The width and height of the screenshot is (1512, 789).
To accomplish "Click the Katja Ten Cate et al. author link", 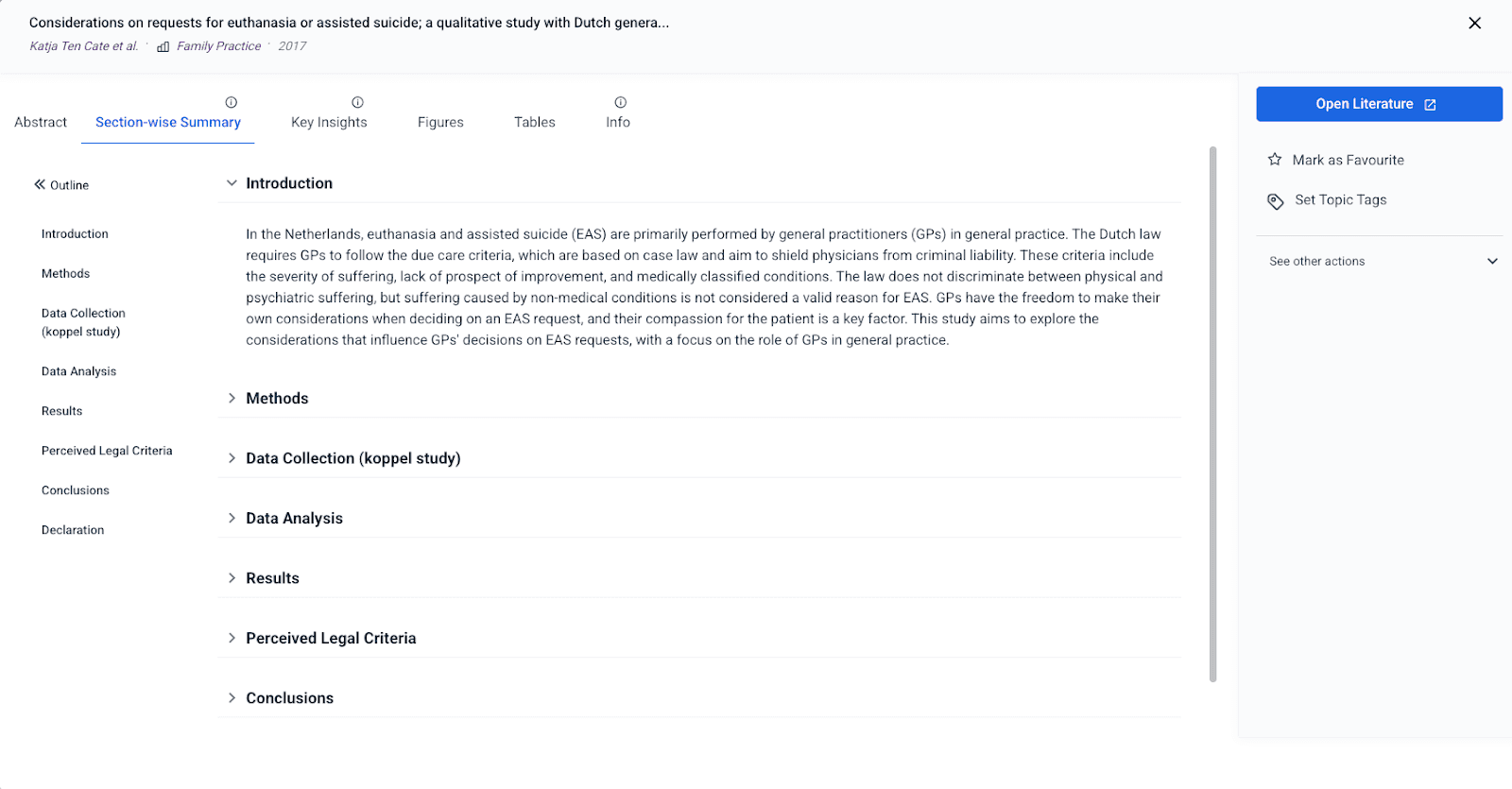I will coord(83,45).
